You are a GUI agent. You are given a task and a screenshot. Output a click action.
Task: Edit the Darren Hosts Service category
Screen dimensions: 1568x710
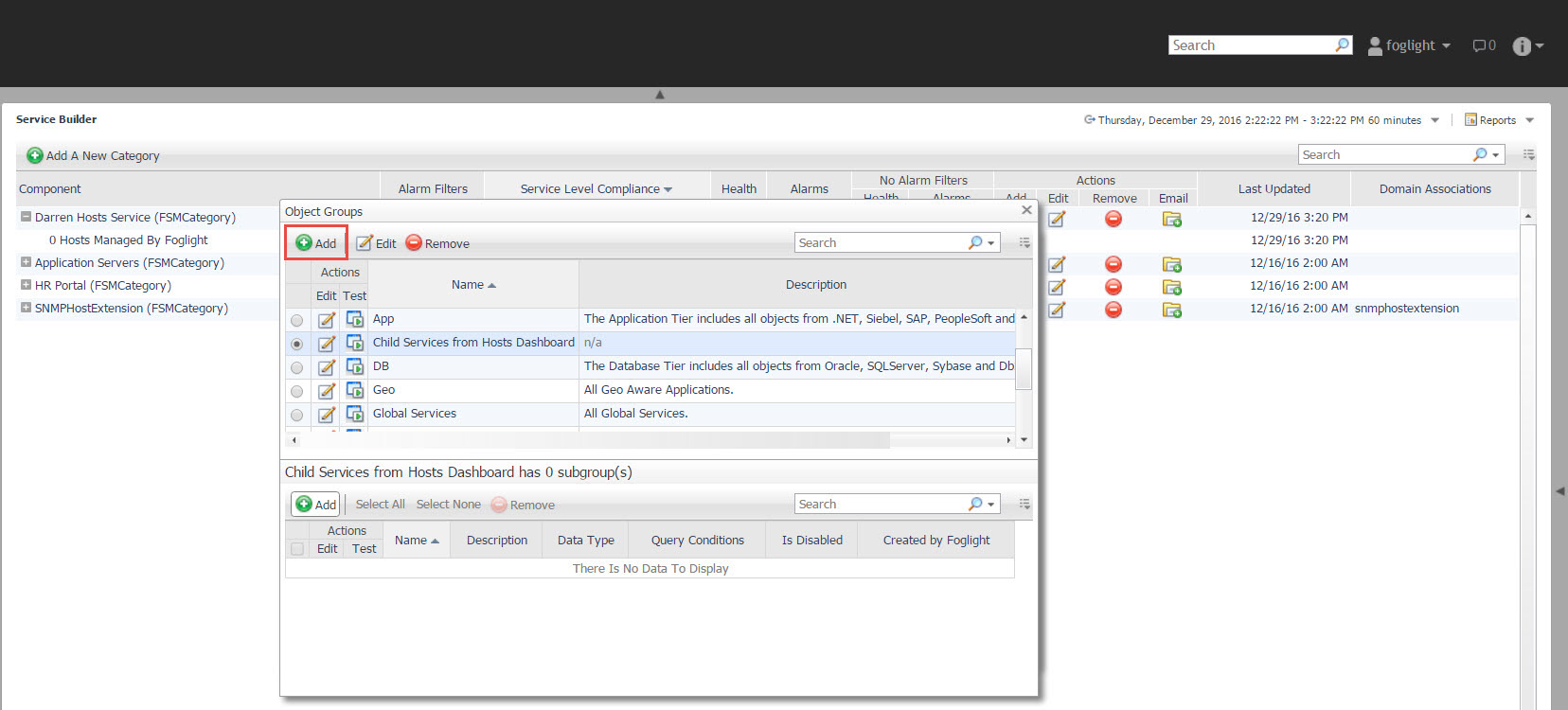tap(1057, 219)
